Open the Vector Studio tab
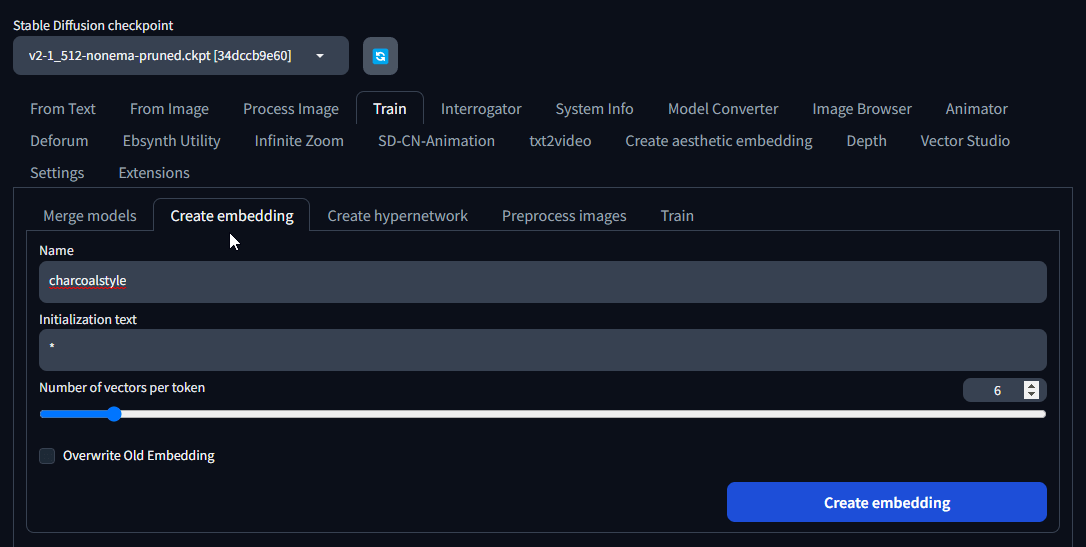 (965, 141)
